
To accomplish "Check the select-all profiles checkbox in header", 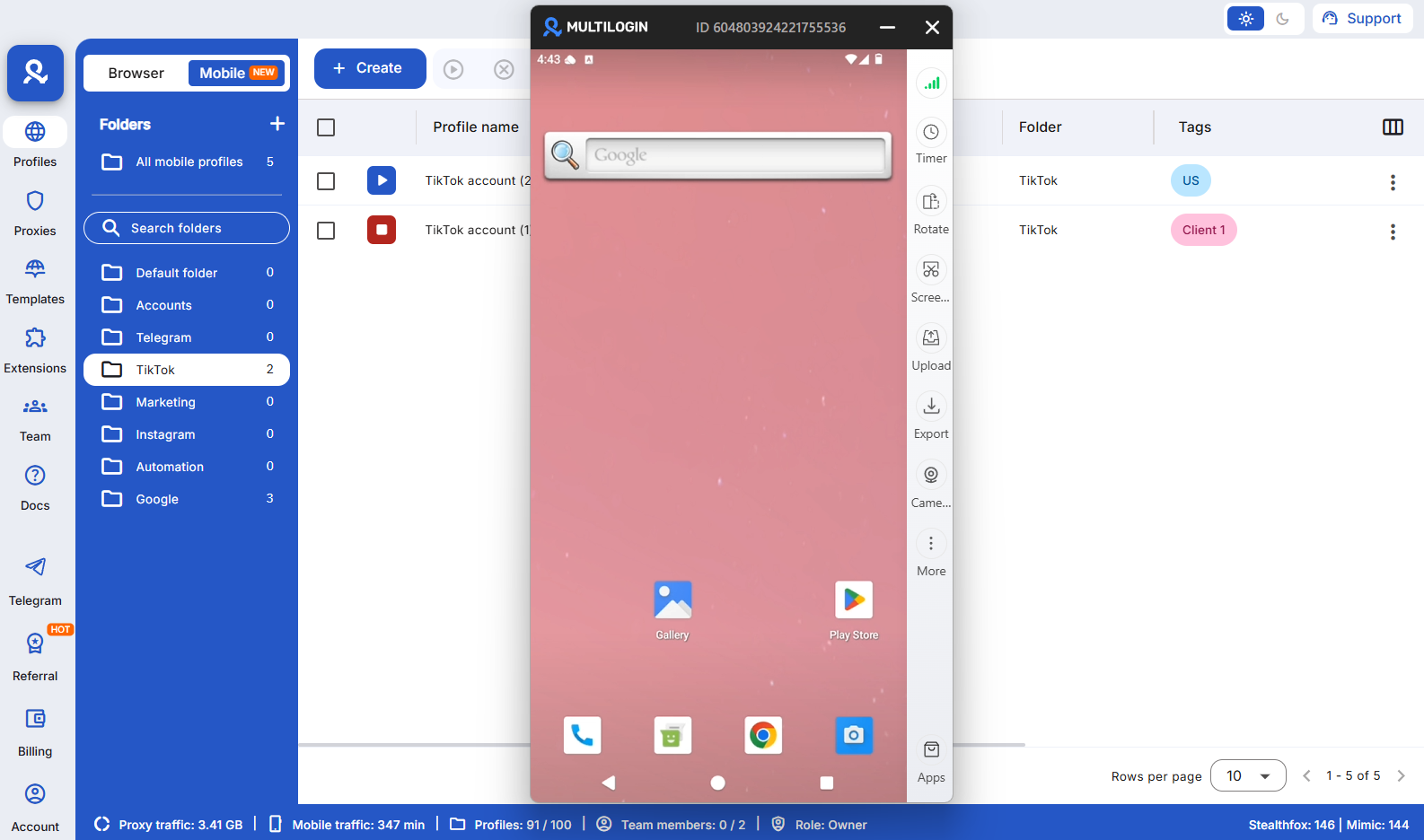I will tap(326, 127).
